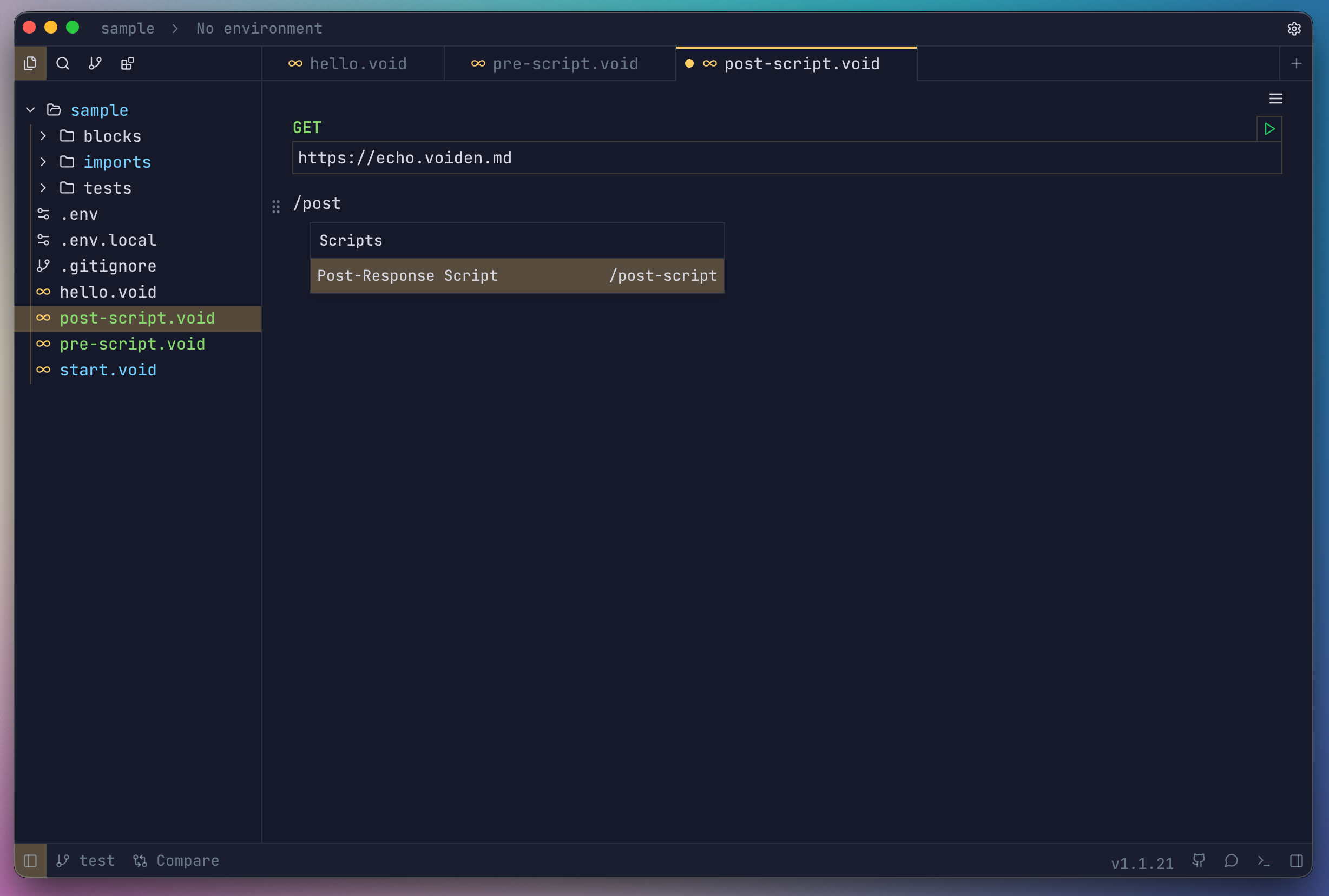Open the terminal icon in status bar

point(1264,861)
